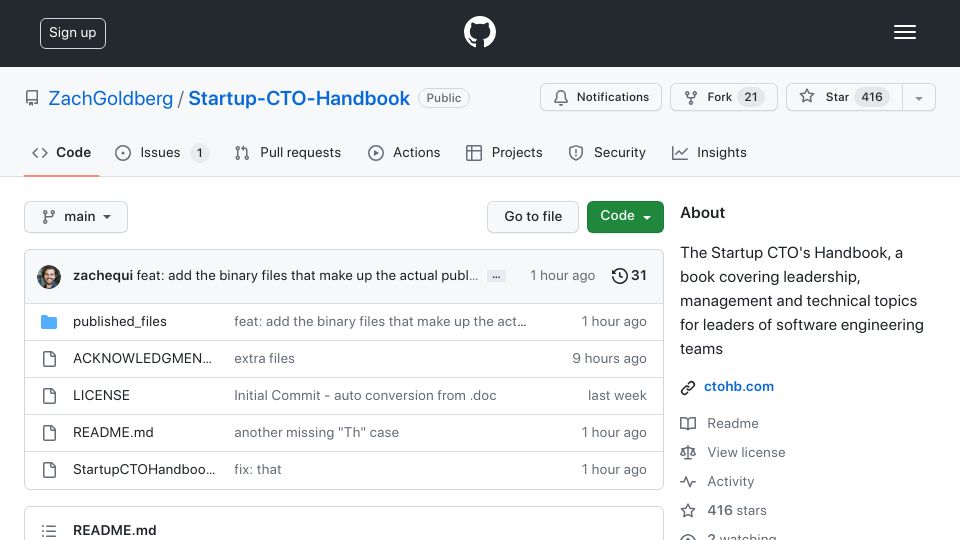This screenshot has width=960, height=540.
Task: Open the 416 stars link
Action: click(x=737, y=510)
